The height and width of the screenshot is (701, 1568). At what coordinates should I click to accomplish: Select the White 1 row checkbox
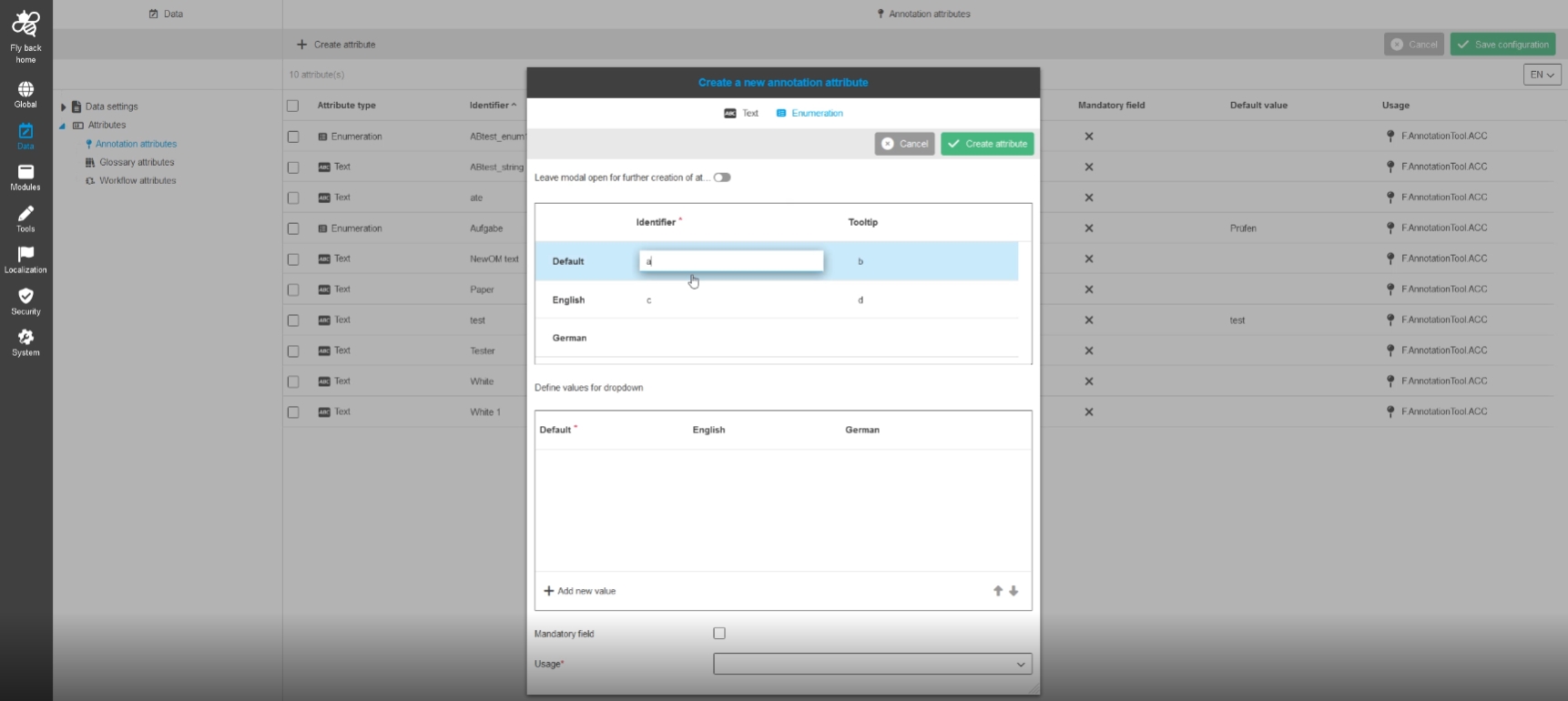pyautogui.click(x=293, y=412)
